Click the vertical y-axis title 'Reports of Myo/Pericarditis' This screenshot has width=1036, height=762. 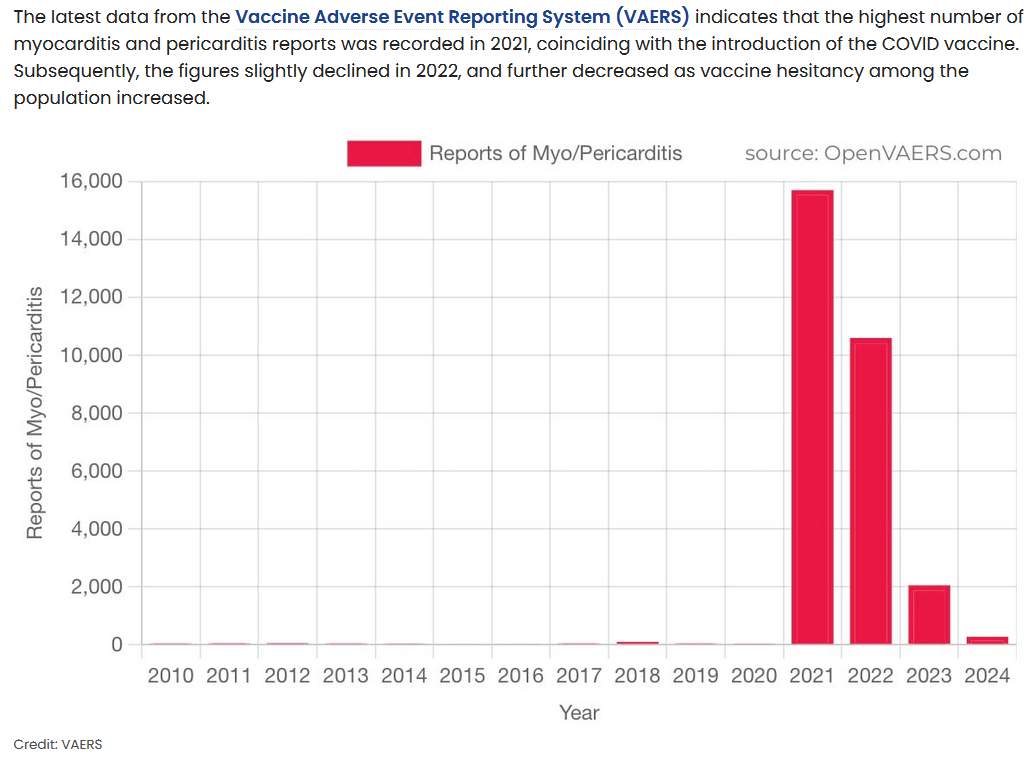[35, 413]
